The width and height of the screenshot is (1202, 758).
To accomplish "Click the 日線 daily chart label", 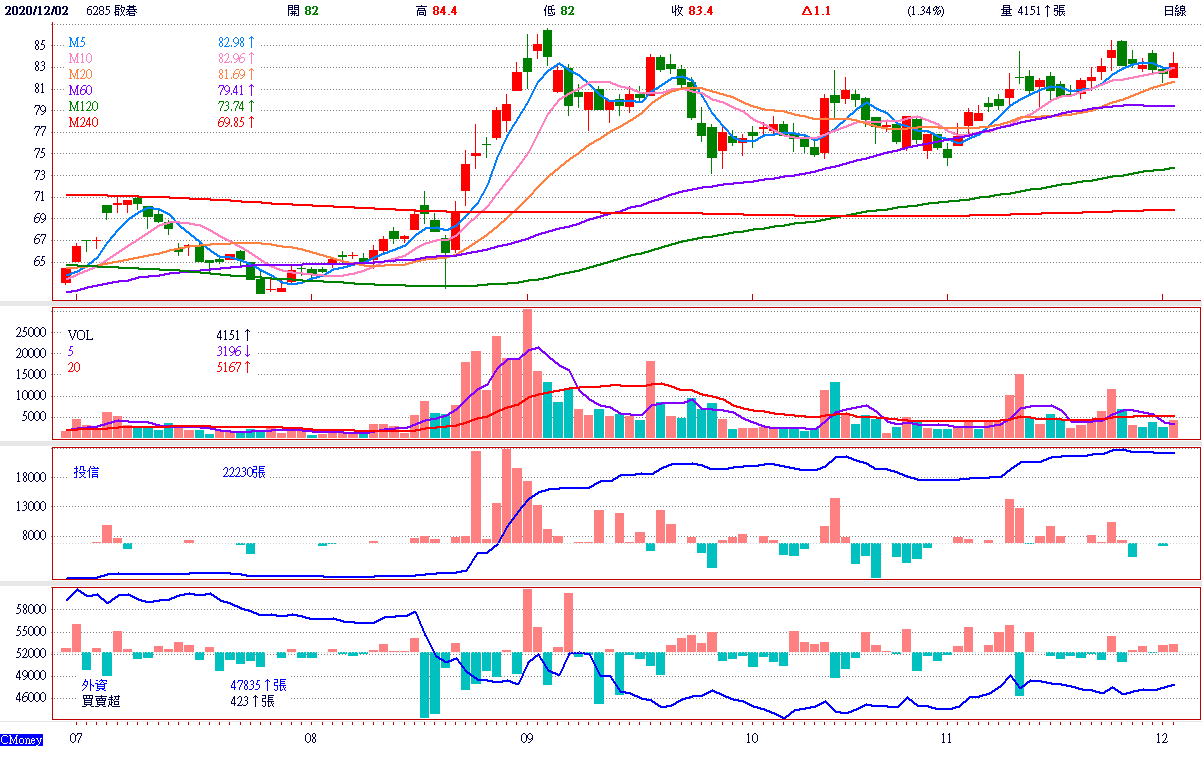I will tap(1175, 10).
